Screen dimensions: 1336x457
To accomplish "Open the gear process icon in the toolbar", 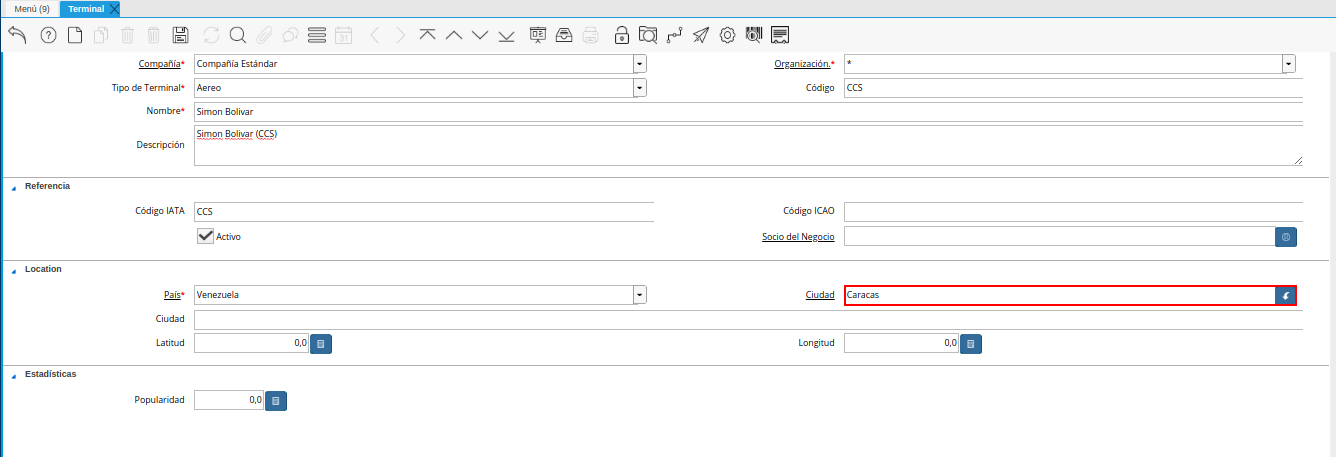I will pos(728,35).
